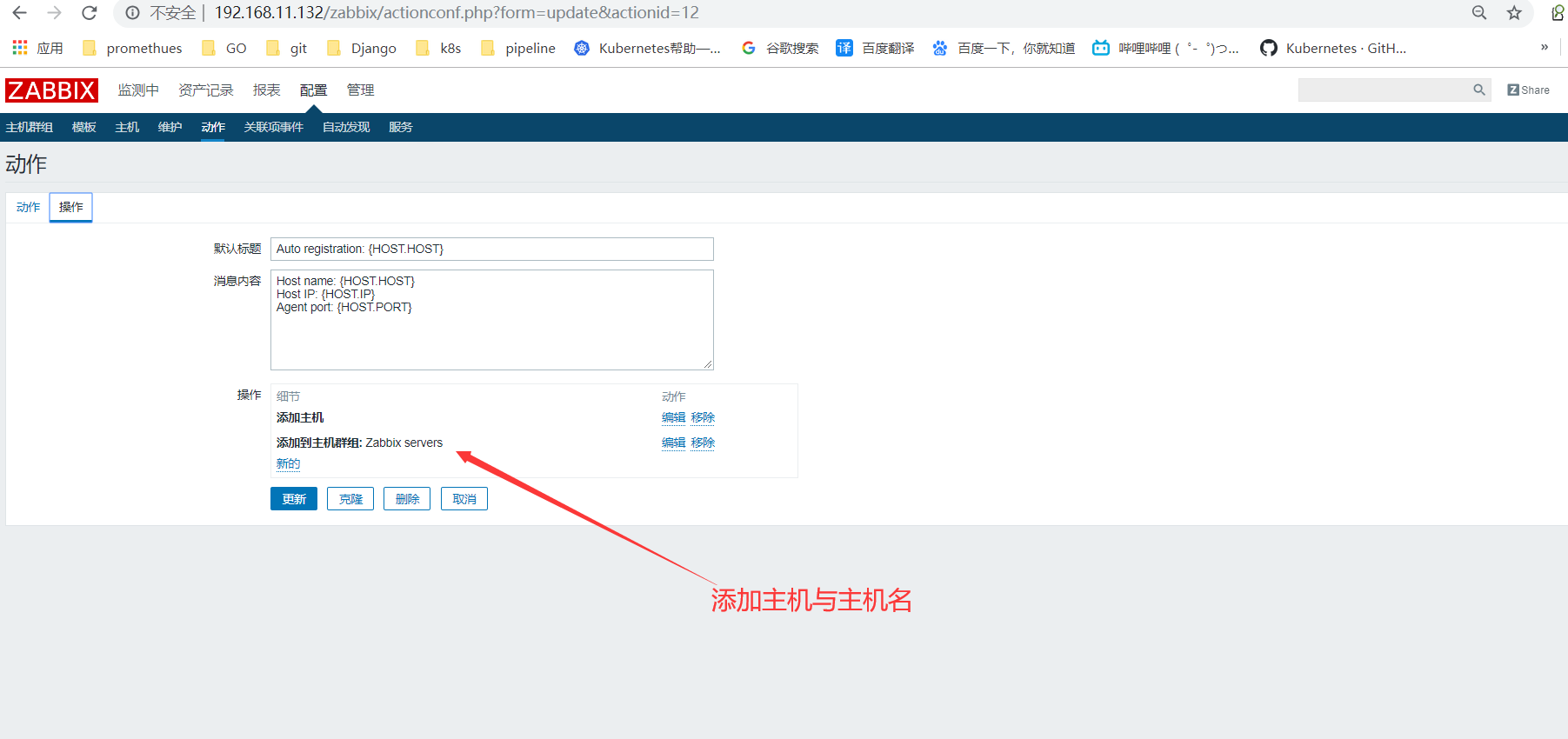Screen dimensions: 1568x739
Task: Click the ZABBIX logo
Action: coord(51,90)
